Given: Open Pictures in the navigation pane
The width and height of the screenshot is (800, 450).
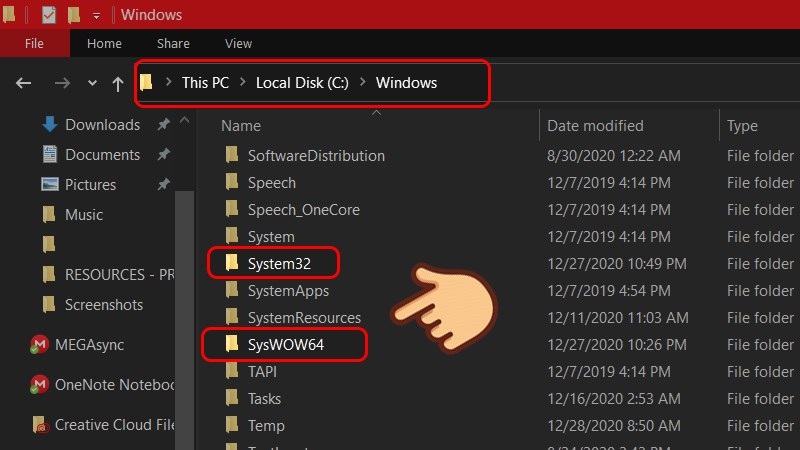Looking at the screenshot, I should coord(90,185).
